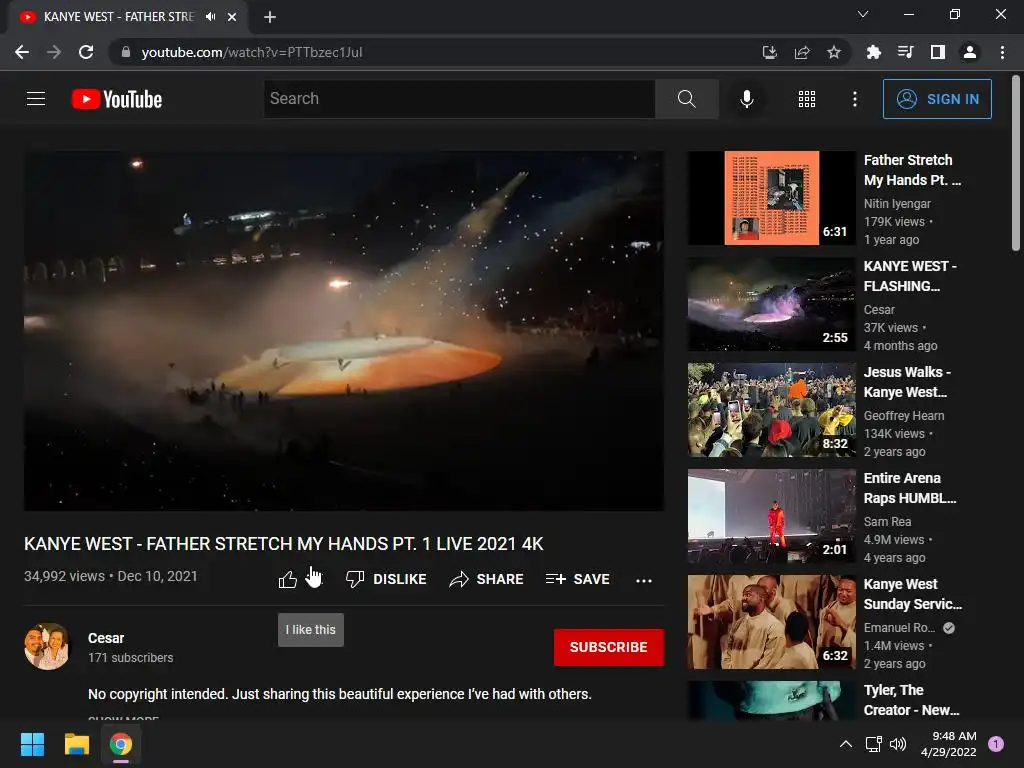Start voice search with microphone icon
This screenshot has height=768, width=1024.
746,99
